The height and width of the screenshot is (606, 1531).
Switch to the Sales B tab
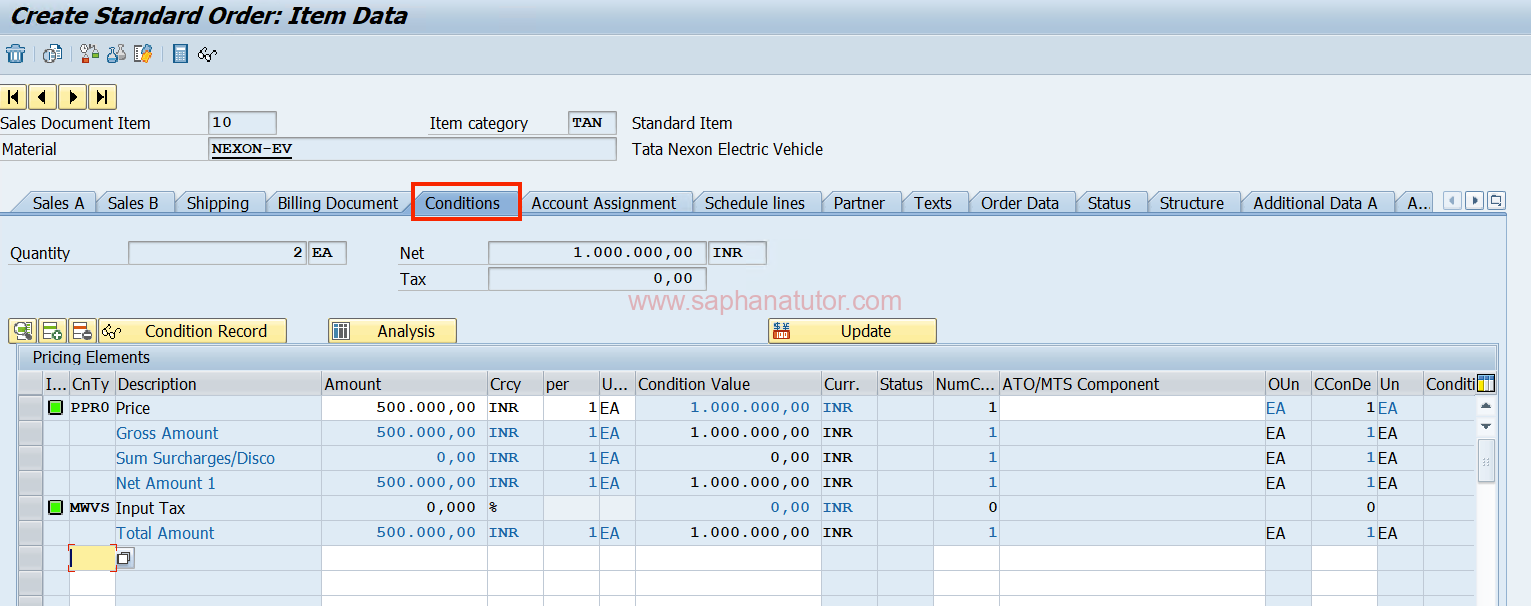point(133,203)
